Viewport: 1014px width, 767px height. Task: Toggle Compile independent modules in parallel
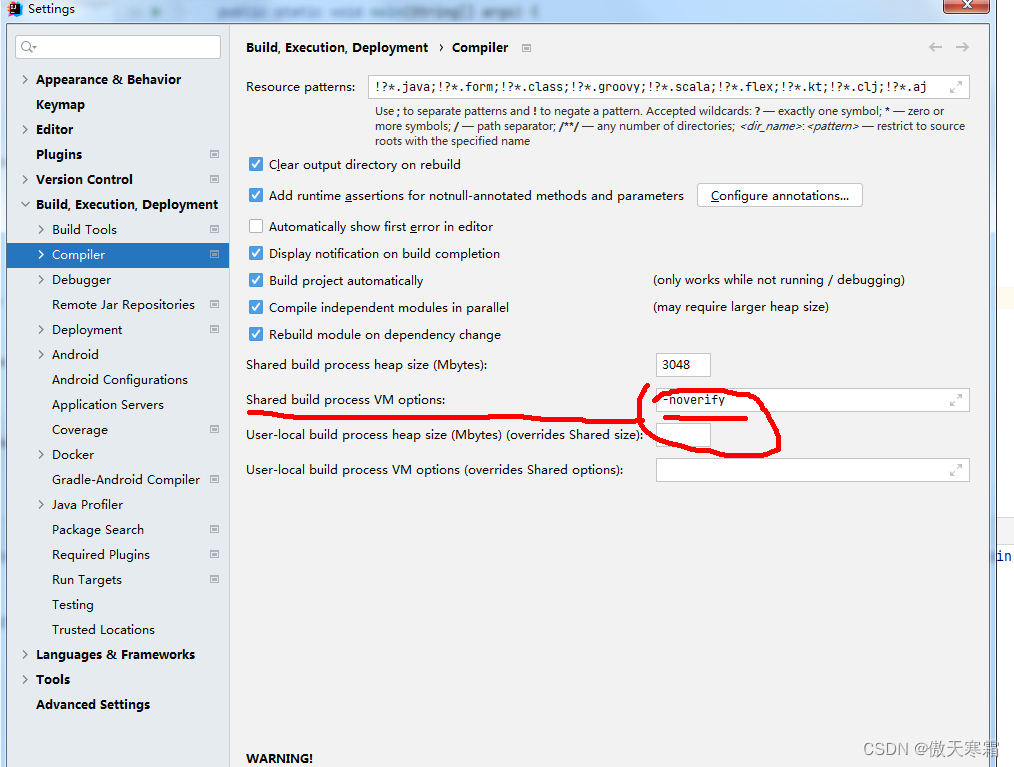(256, 307)
